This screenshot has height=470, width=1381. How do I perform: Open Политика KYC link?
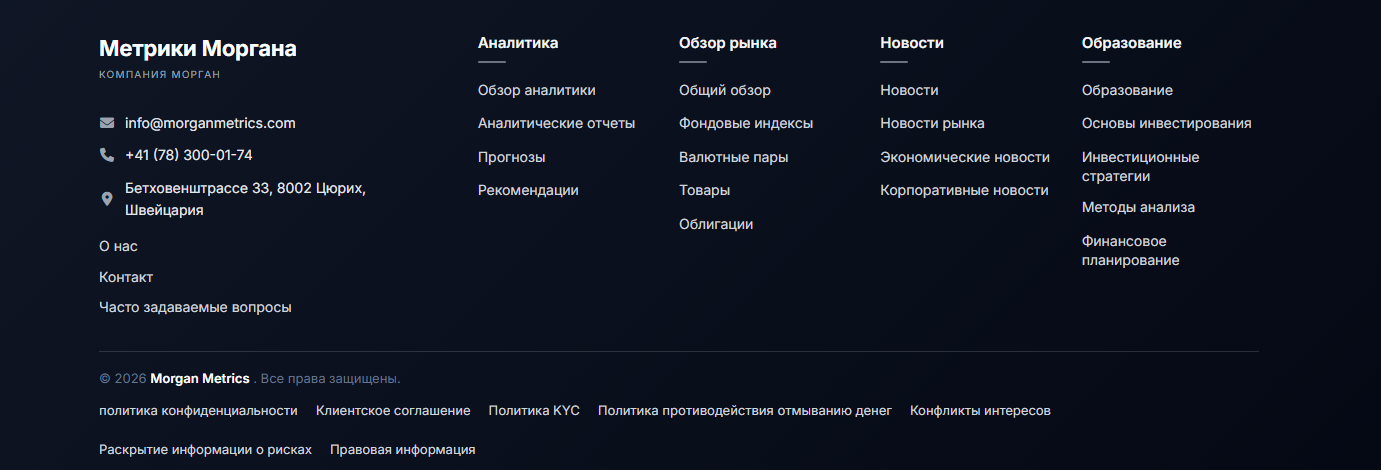pyautogui.click(x=534, y=411)
